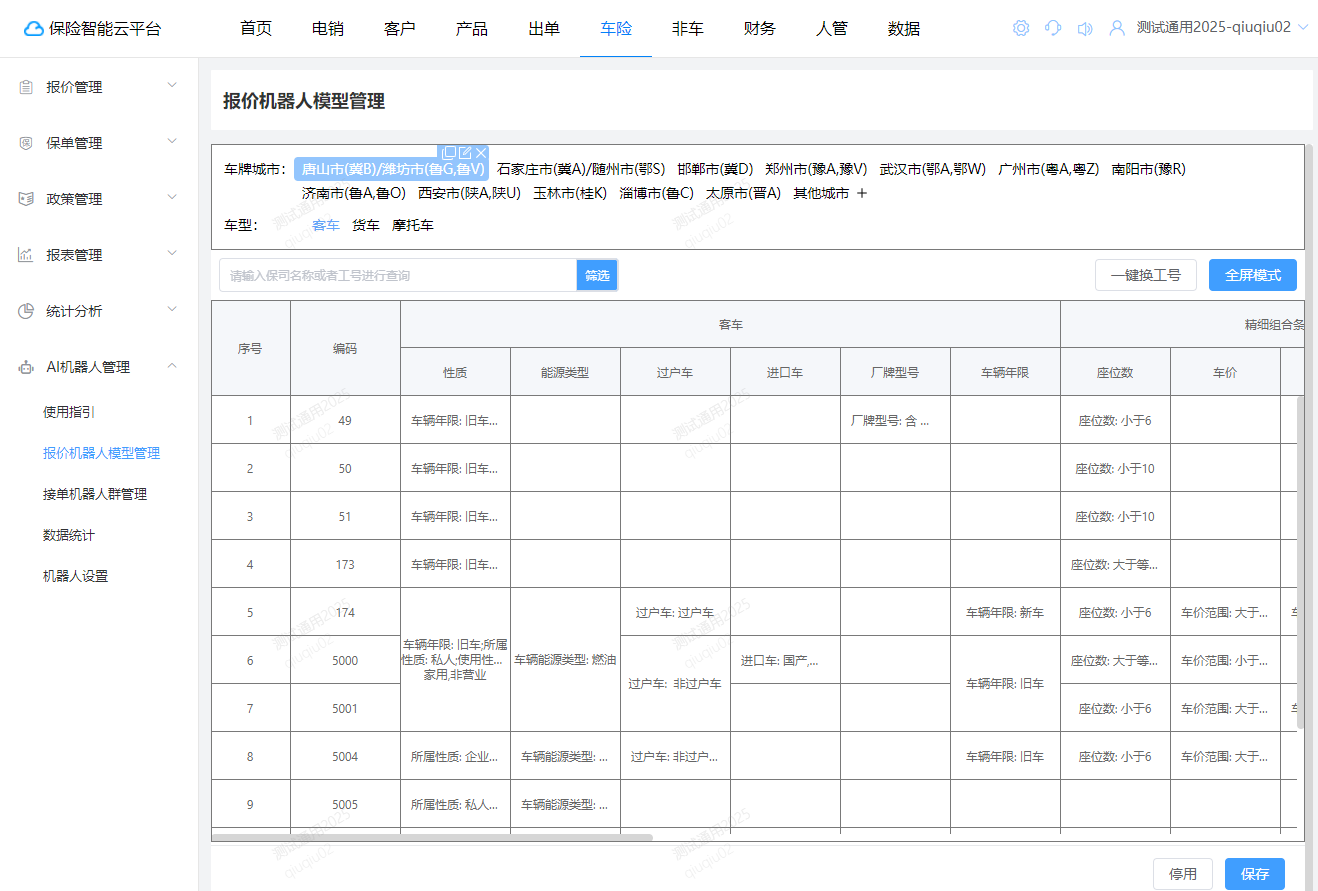The width and height of the screenshot is (1318, 891).
Task: Remove the 唐山市 city tag with X icon
Action: [x=481, y=152]
